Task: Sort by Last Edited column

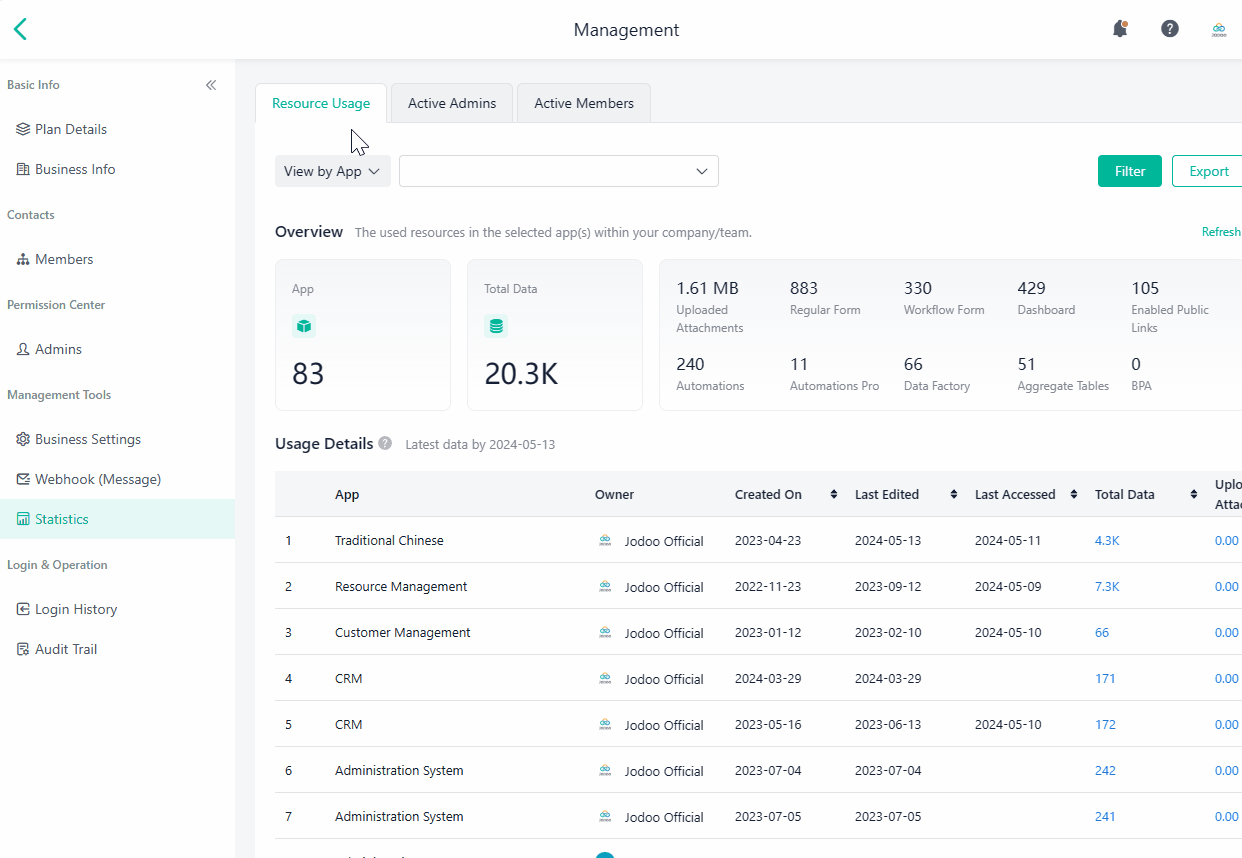Action: [x=953, y=495]
